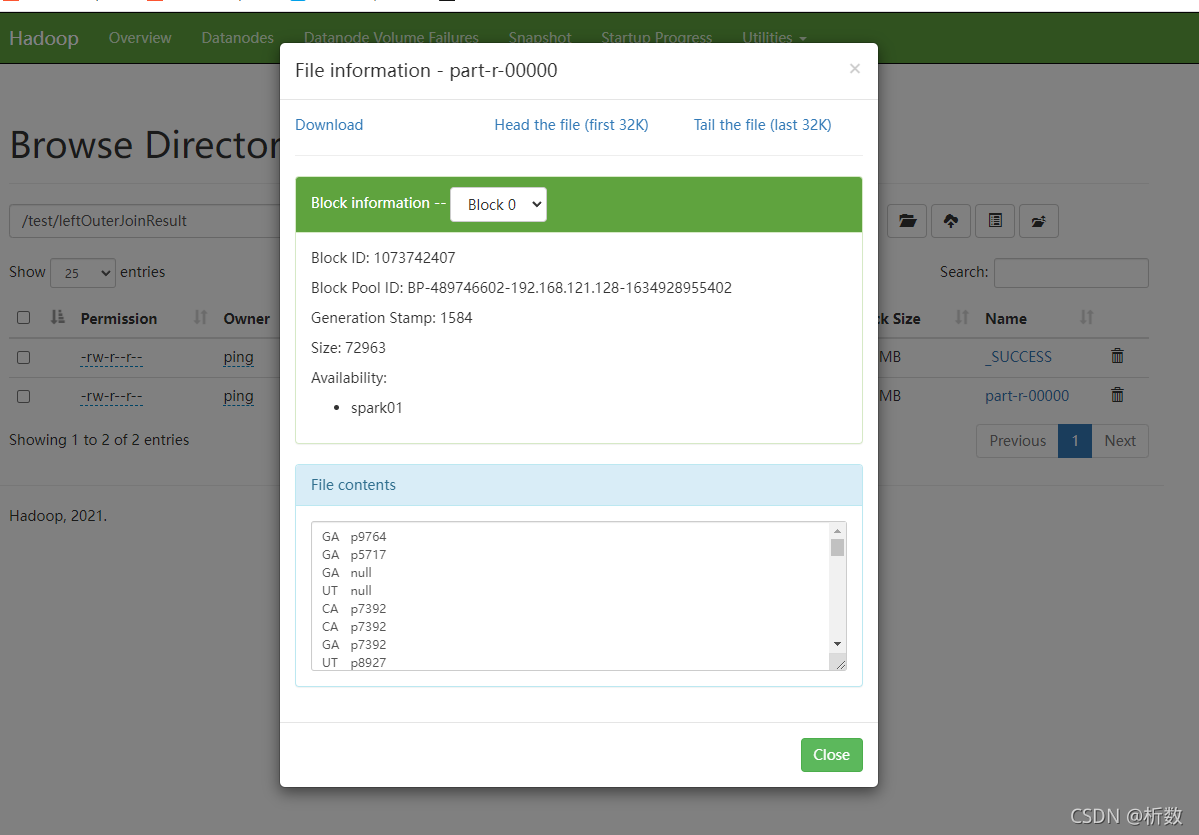
Task: Open the _SUCCESS file link
Action: point(1018,356)
